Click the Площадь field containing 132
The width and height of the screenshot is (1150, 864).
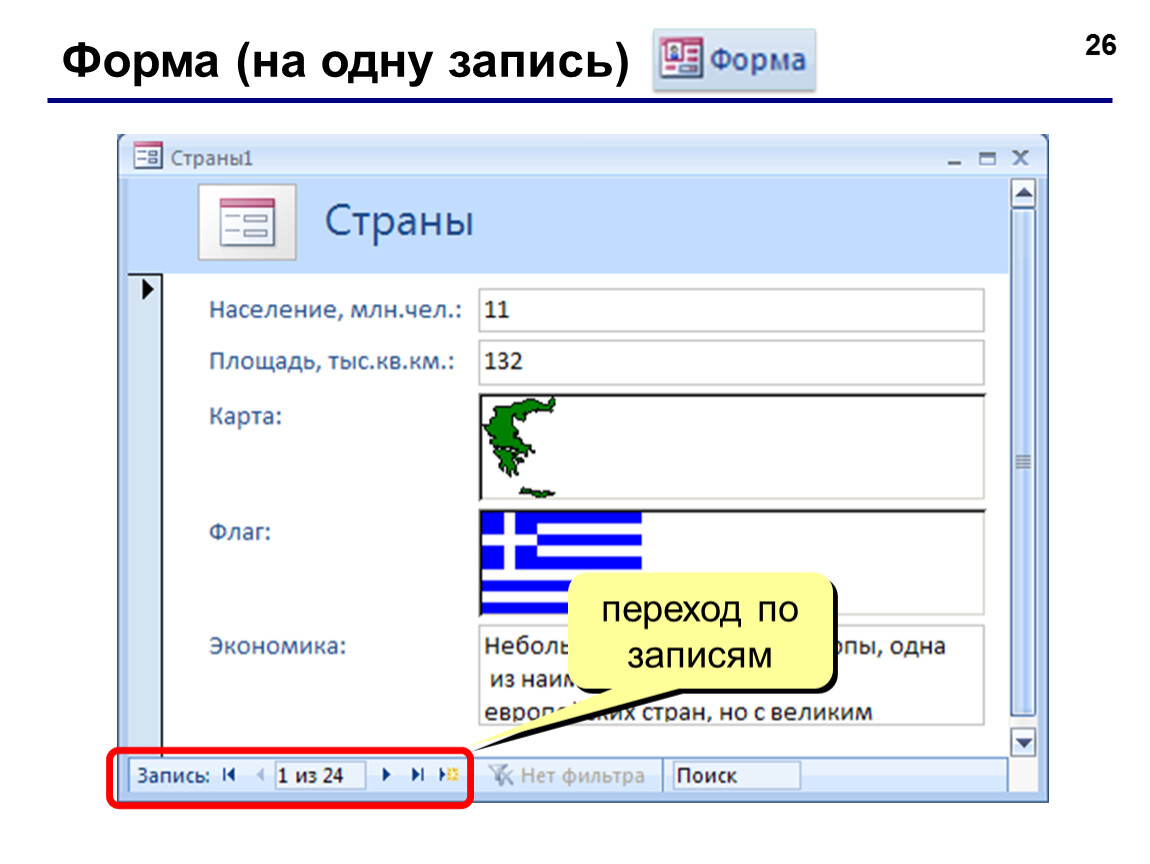coord(731,362)
